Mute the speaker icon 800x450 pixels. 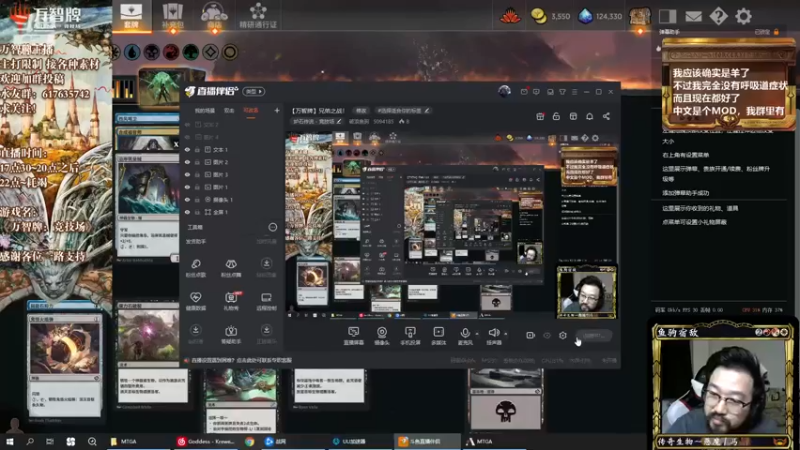pos(493,333)
